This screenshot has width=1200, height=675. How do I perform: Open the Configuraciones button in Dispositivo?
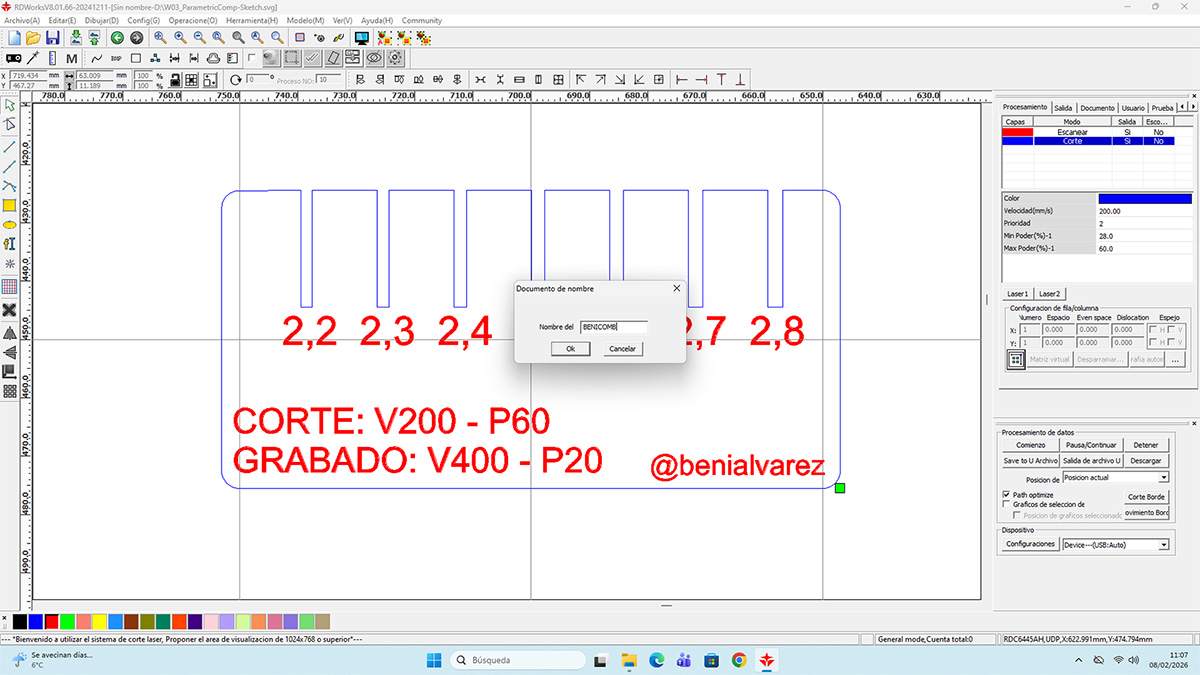(1030, 544)
